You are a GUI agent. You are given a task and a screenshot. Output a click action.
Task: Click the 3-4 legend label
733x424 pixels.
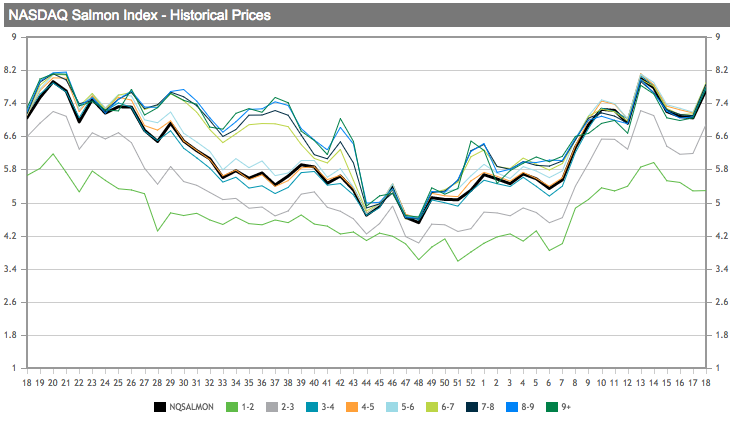[328, 407]
